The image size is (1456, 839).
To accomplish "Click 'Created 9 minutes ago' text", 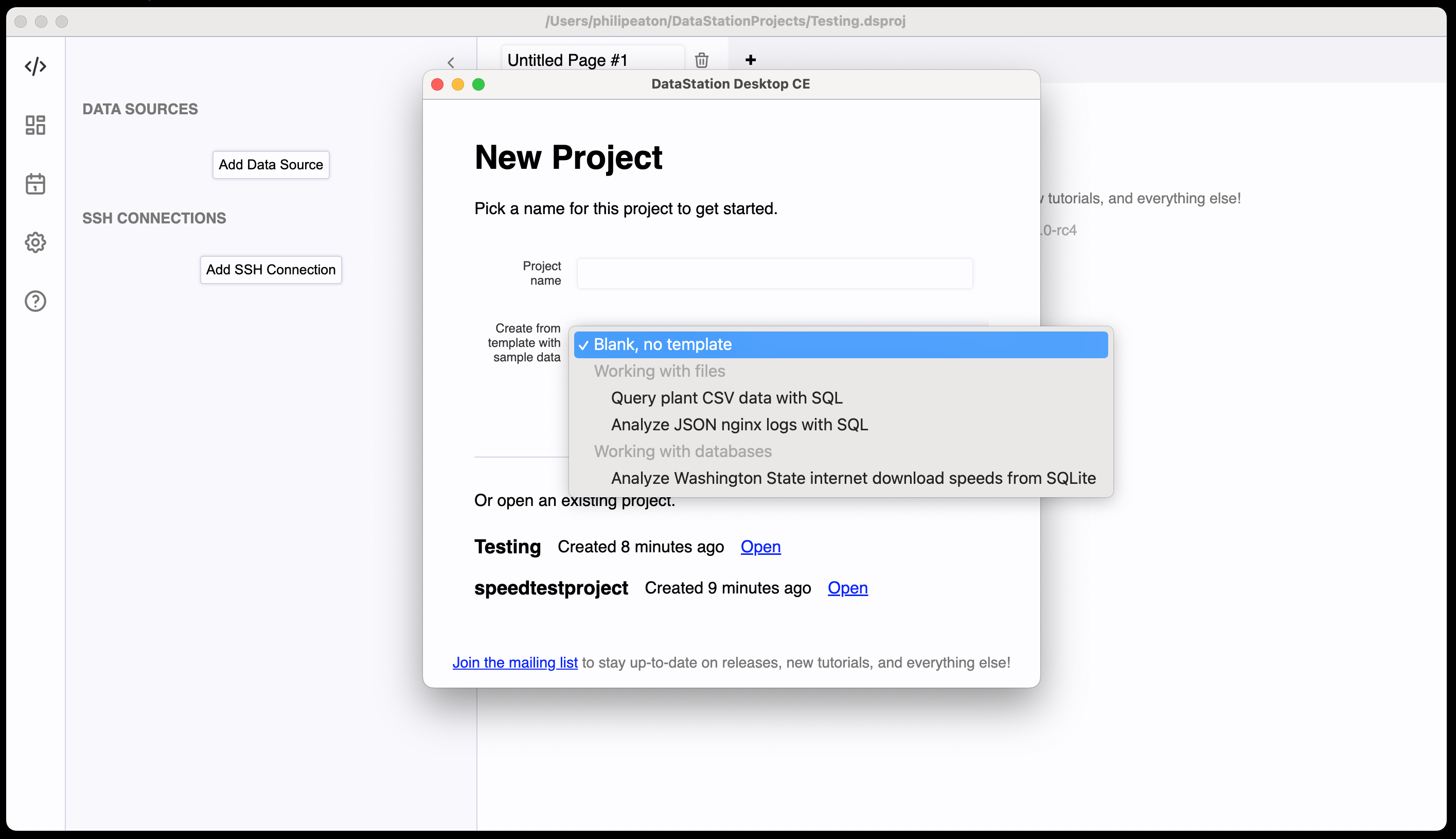I will coord(727,588).
